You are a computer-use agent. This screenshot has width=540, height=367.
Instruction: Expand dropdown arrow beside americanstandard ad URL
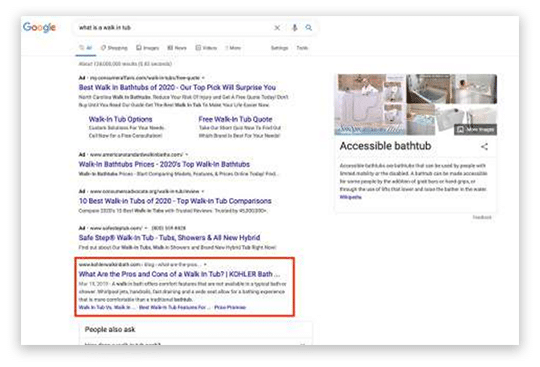tap(186, 155)
